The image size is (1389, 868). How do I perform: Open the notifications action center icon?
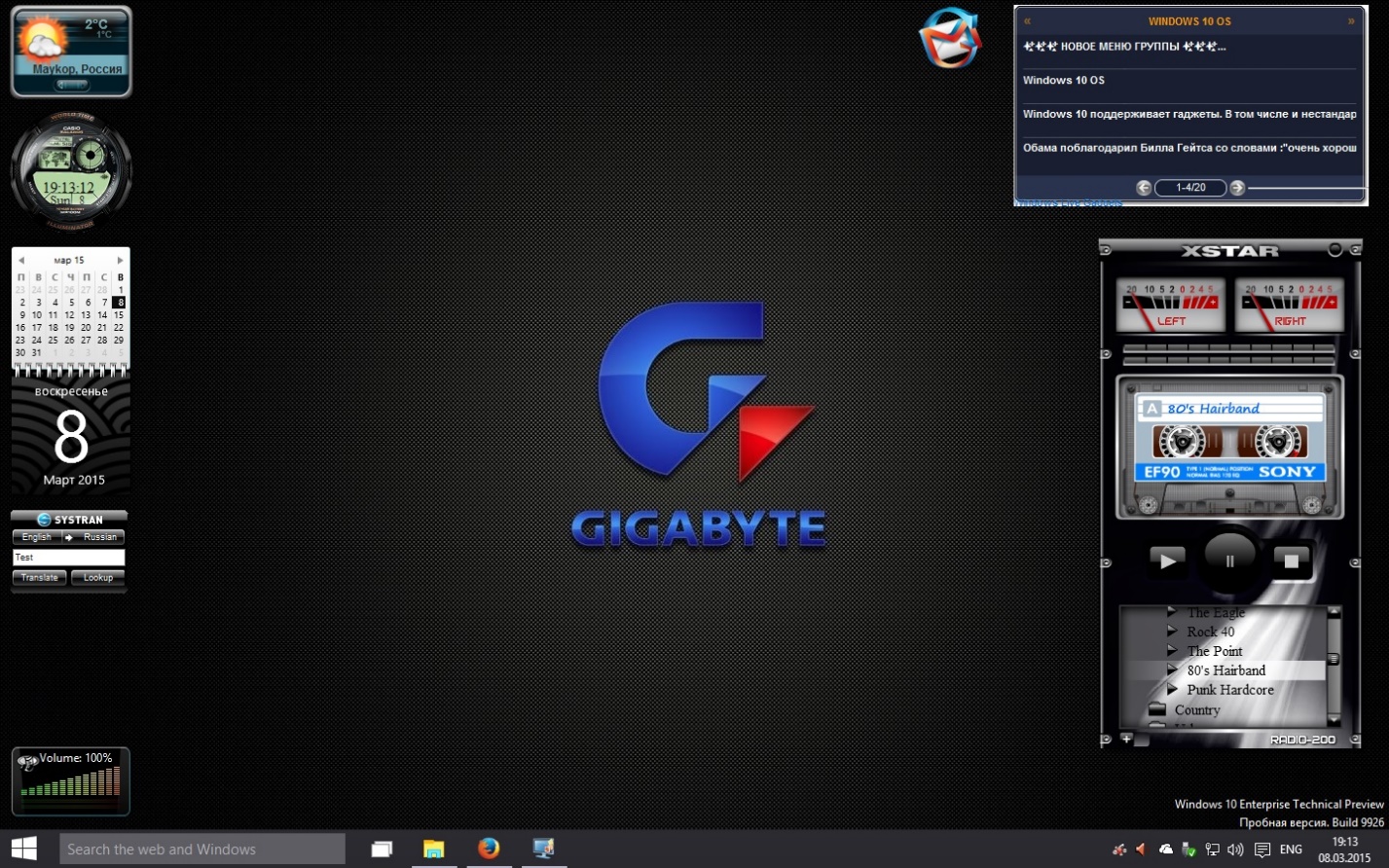point(1261,850)
